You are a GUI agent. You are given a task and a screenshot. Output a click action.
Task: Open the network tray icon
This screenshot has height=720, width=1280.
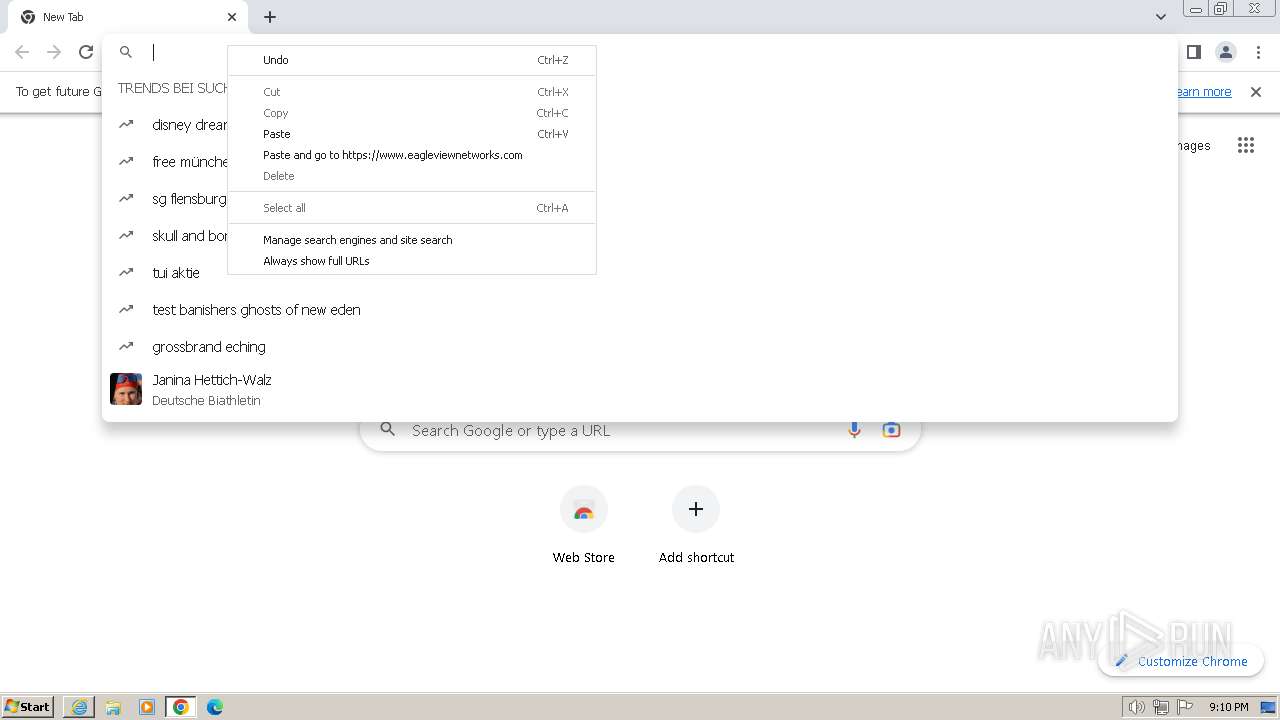point(1161,707)
